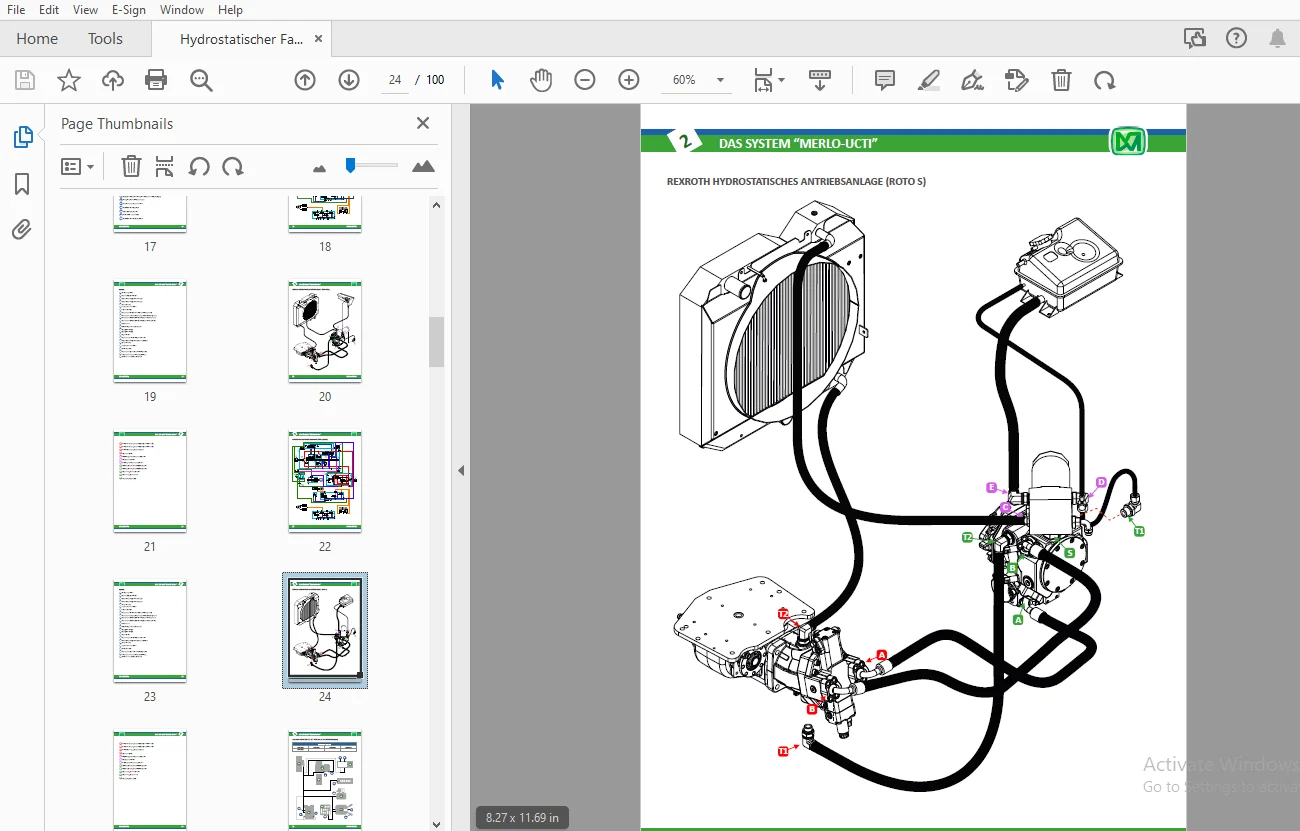Select page 21 thumbnail
This screenshot has height=831, width=1300.
click(x=150, y=481)
